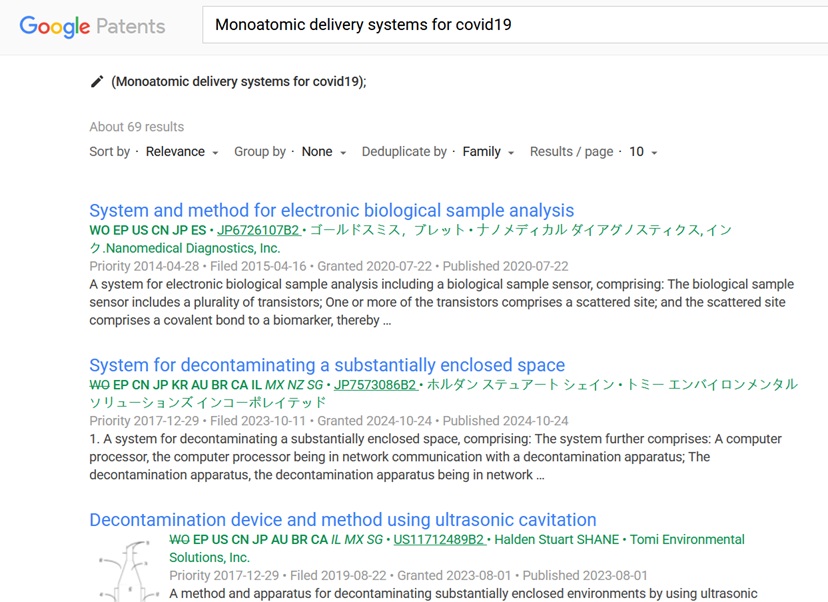Click the biological sample sensor abstract snippet
Image resolution: width=828 pixels, height=602 pixels.
tap(441, 302)
